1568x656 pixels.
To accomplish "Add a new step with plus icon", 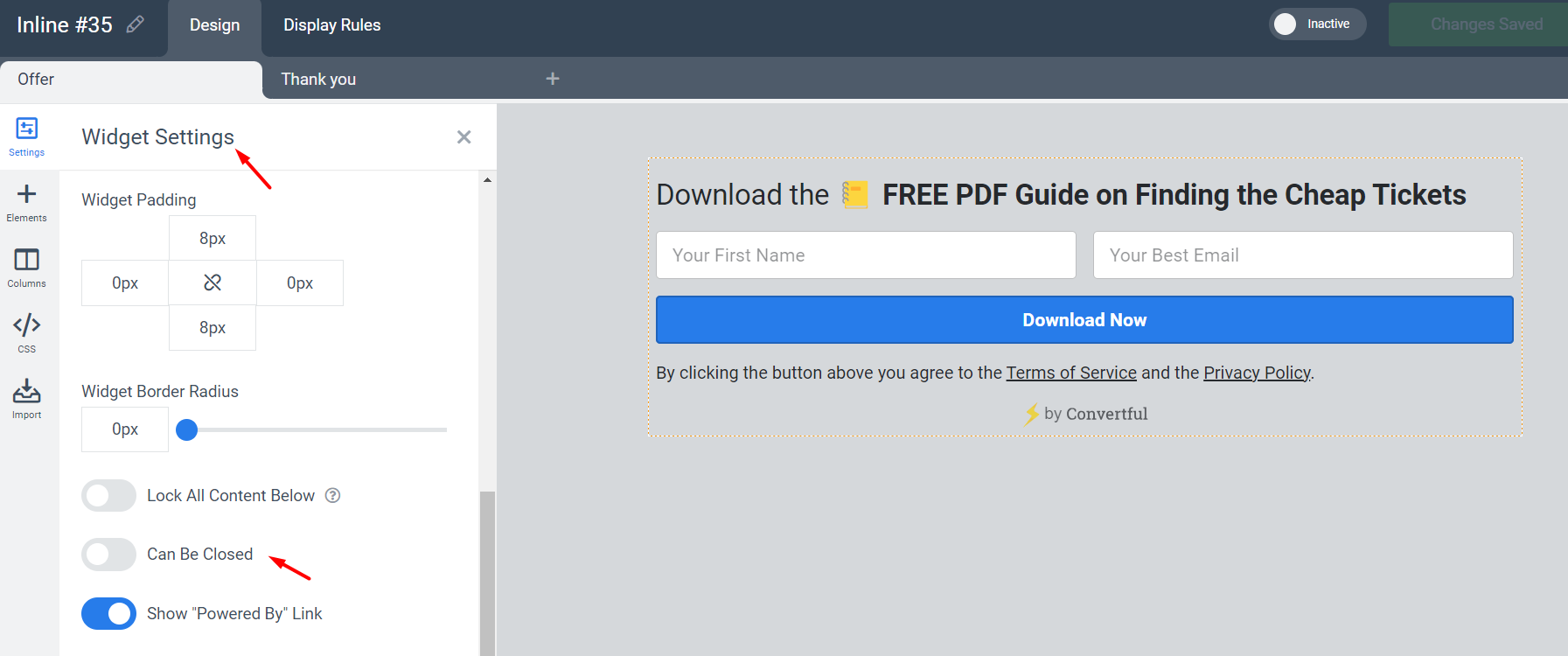I will (x=553, y=79).
